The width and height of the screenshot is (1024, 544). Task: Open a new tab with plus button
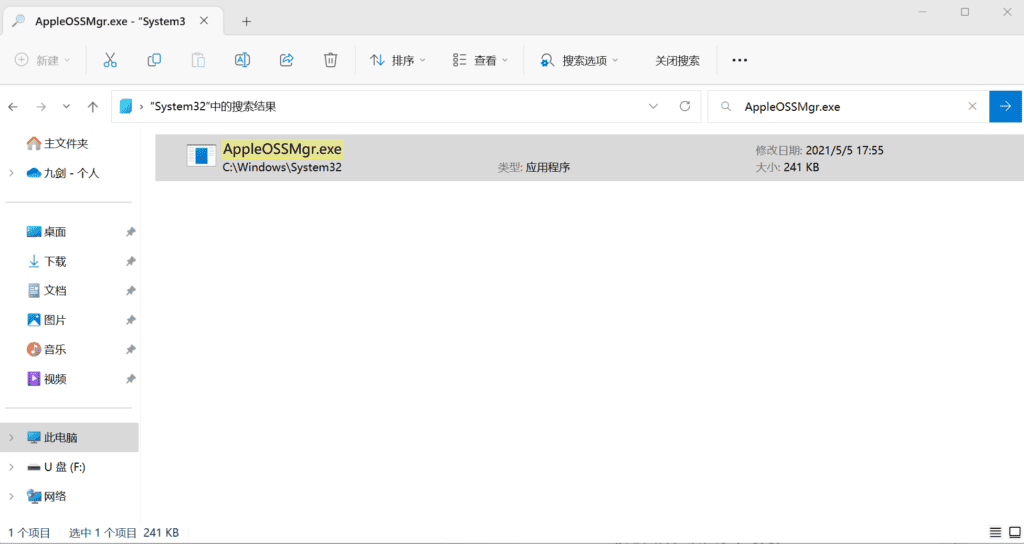tap(246, 21)
